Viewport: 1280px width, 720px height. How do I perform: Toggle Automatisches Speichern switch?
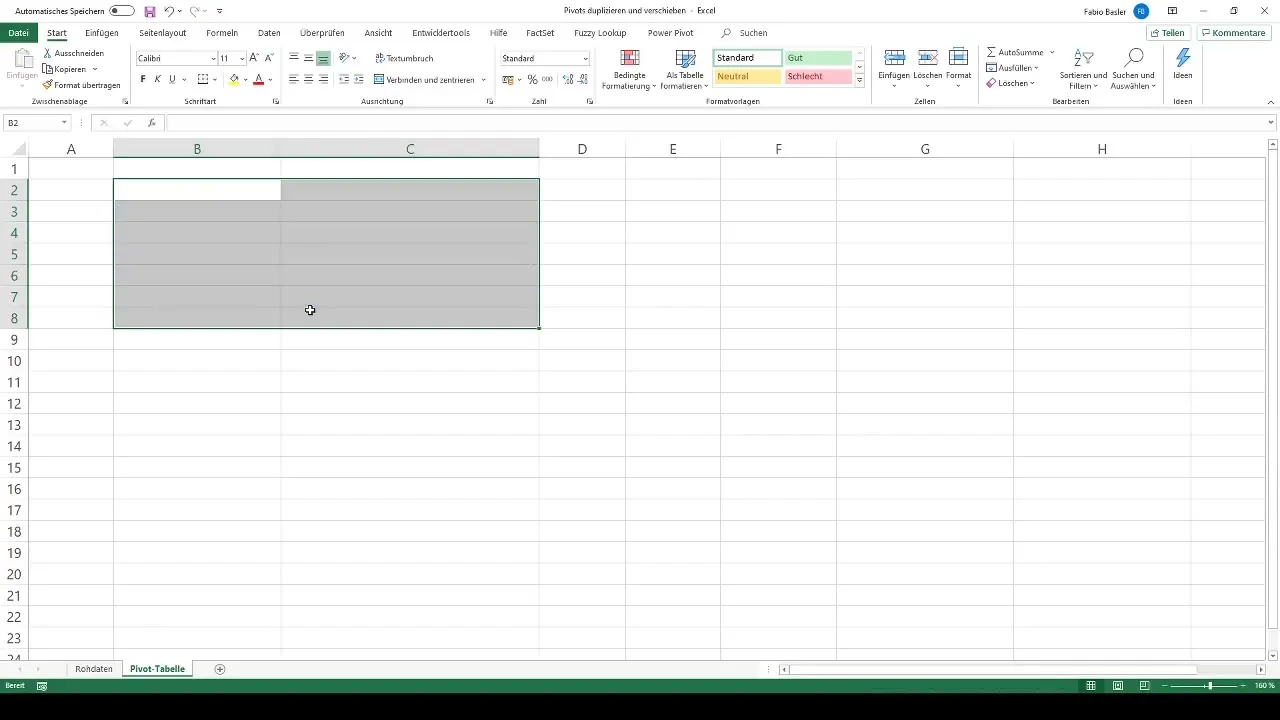click(122, 11)
